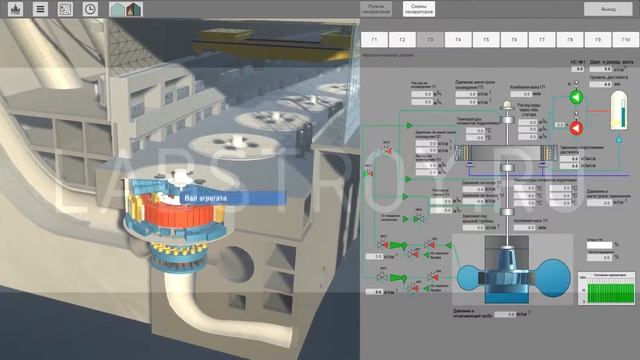The image size is (640, 360).
Task: Click the pressure tank with level gauge
Action: point(619,110)
